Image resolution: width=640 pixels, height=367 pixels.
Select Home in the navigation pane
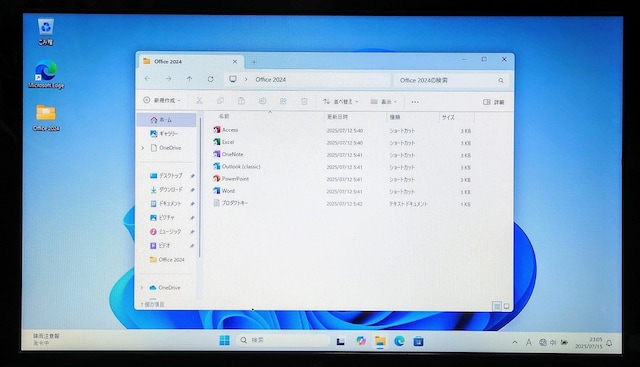pos(167,120)
